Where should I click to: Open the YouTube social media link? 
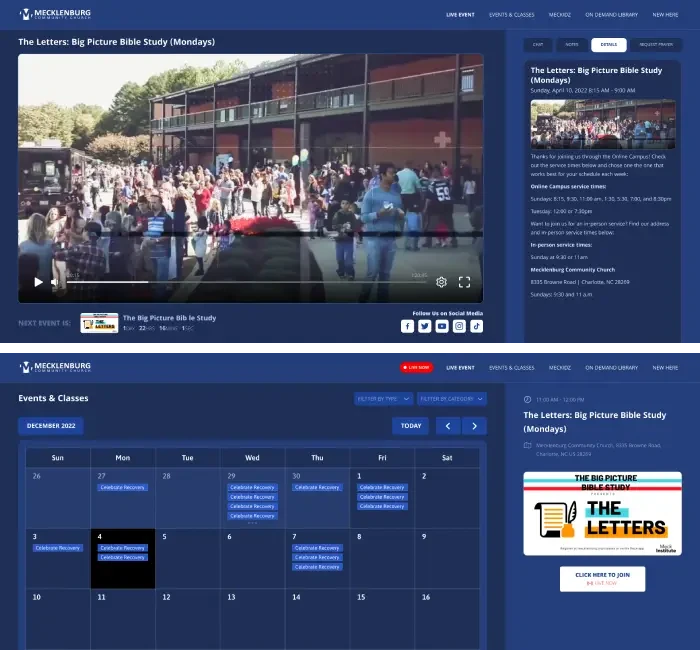pos(442,326)
